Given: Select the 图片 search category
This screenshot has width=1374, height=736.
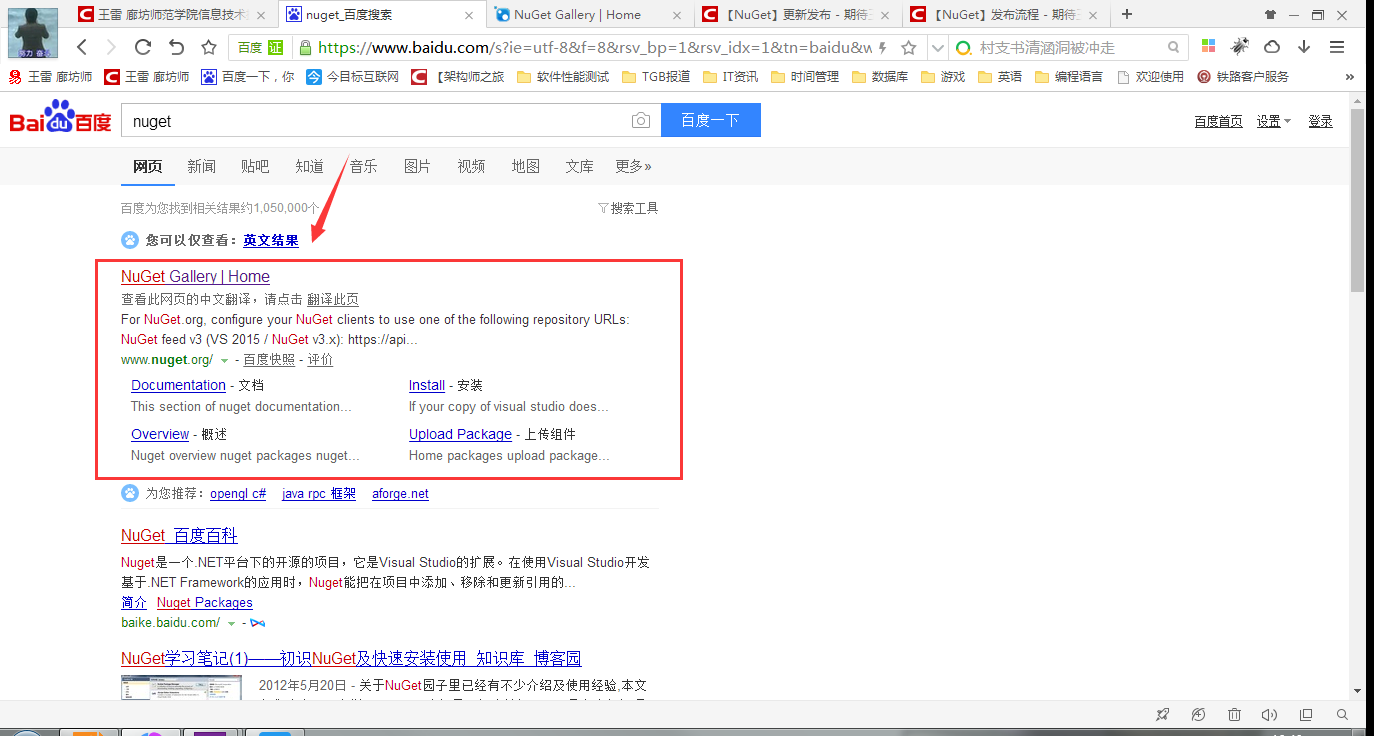Looking at the screenshot, I should click(x=417, y=166).
